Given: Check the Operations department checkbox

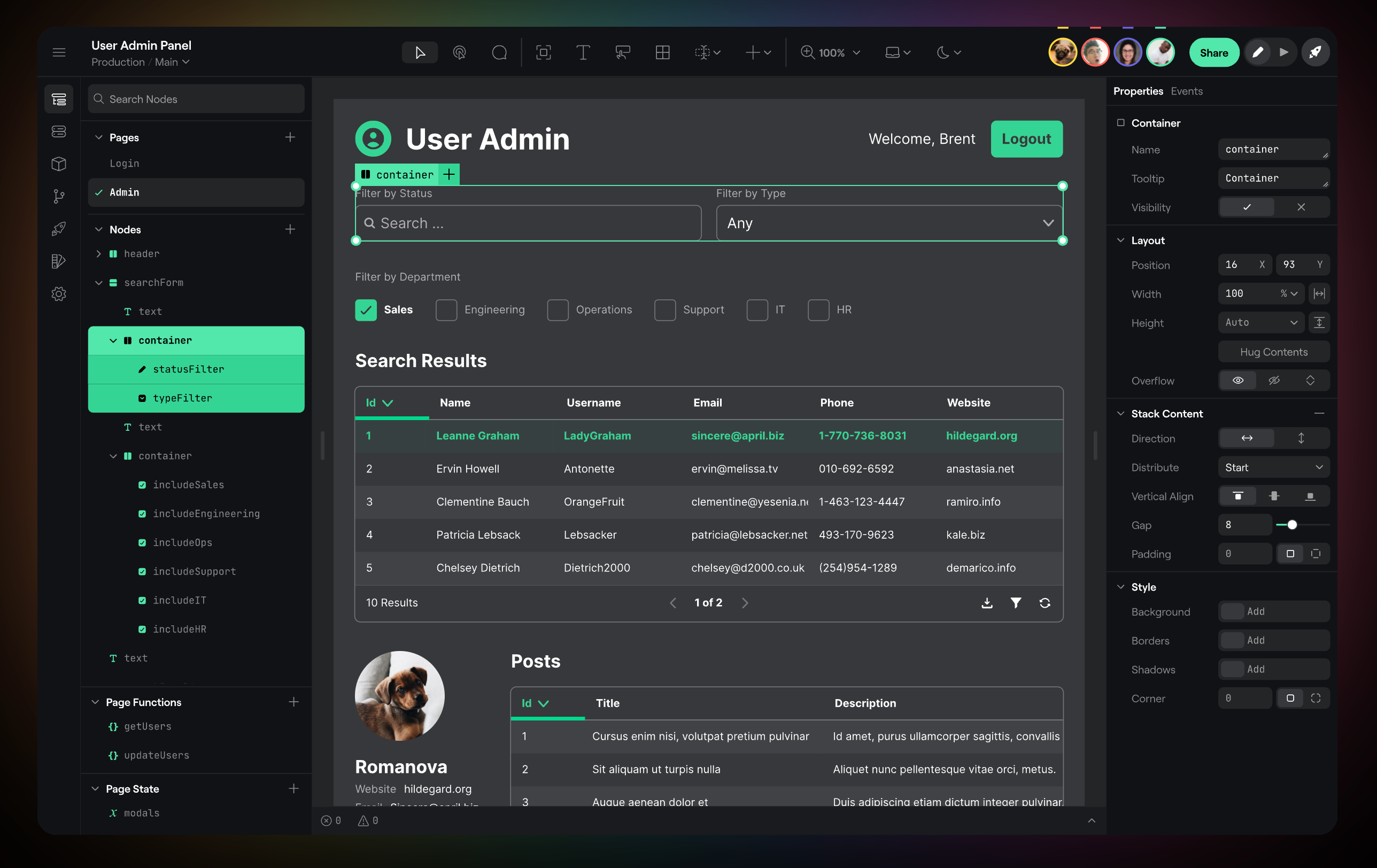Looking at the screenshot, I should [558, 310].
